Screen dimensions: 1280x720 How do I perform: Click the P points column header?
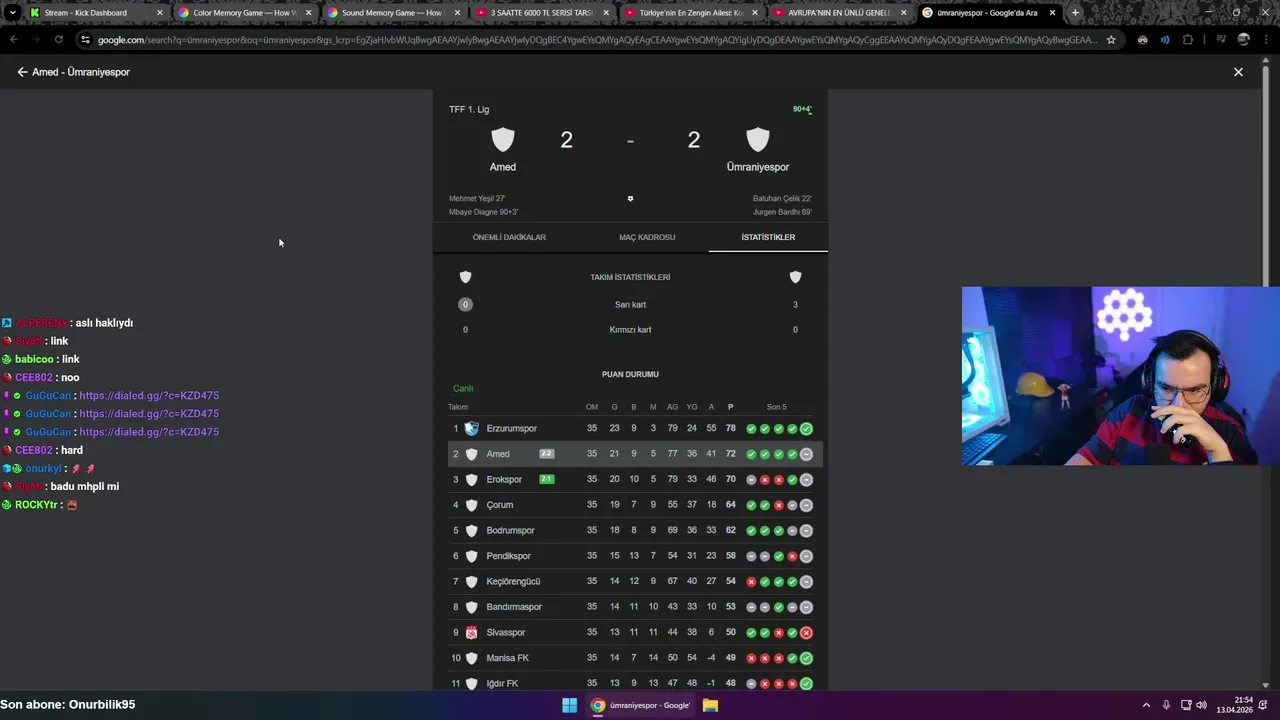tap(730, 407)
